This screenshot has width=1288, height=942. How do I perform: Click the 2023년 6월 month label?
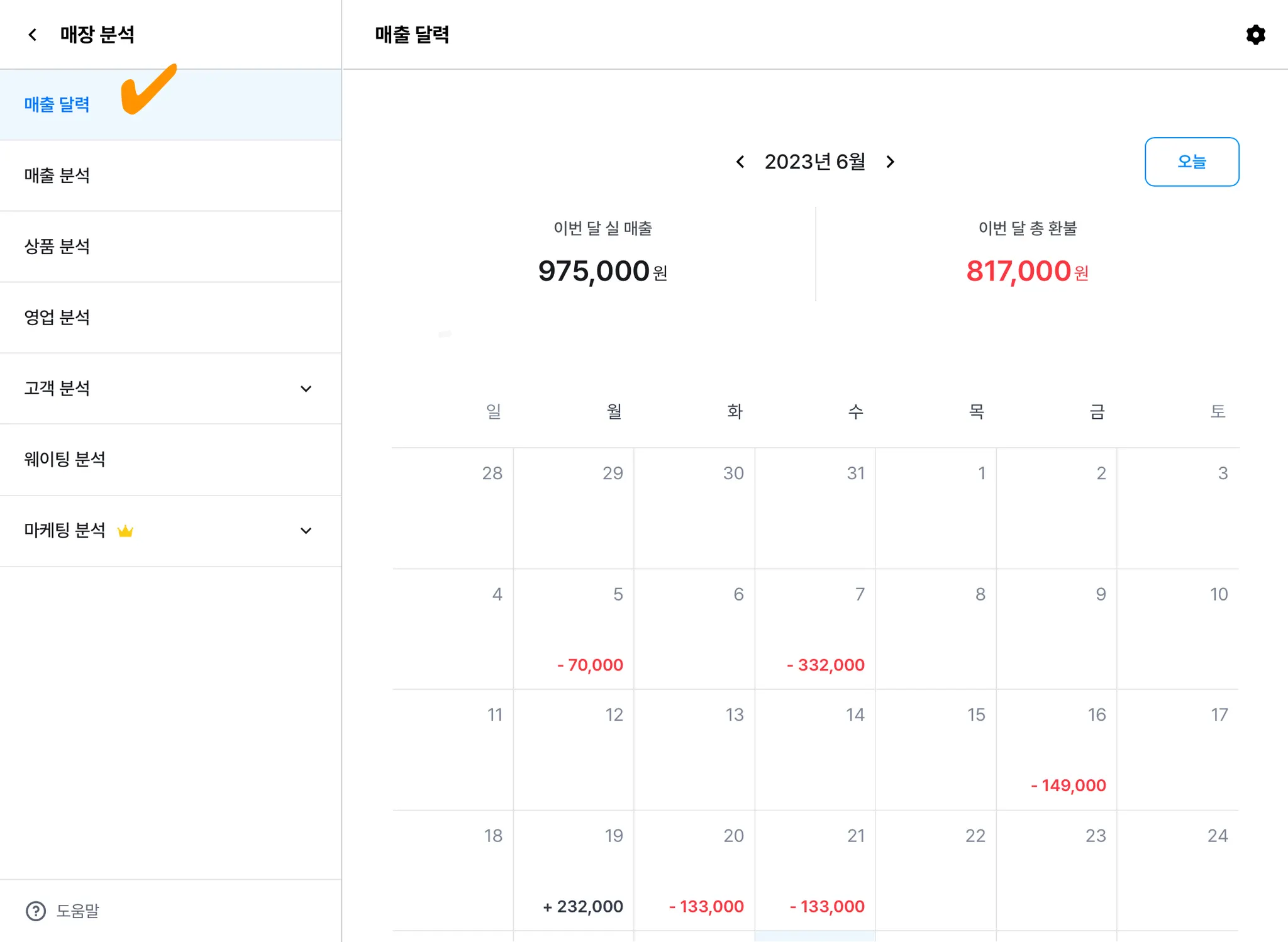(815, 162)
